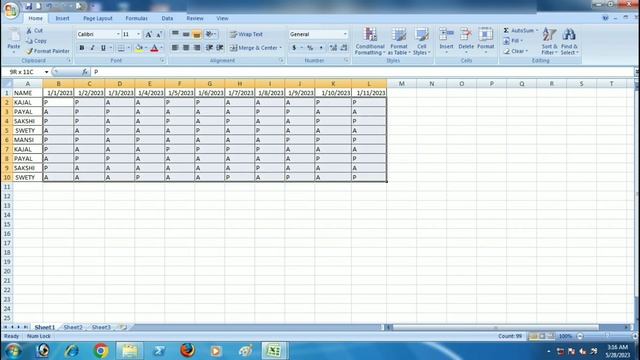Viewport: 640px width, 360px height.
Task: Set Bottom Align for cells
Action: 197,34
